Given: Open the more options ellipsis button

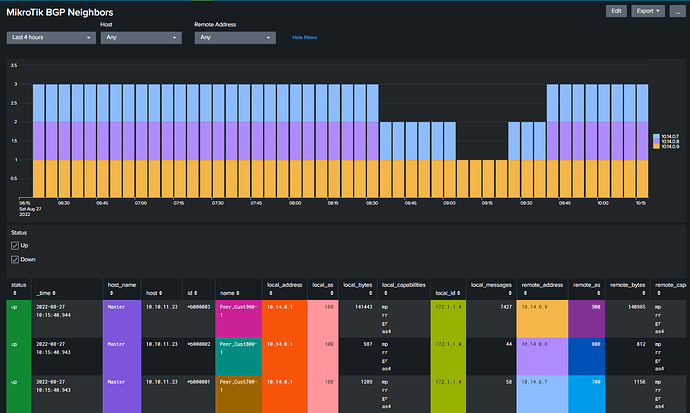Looking at the screenshot, I should 677,11.
